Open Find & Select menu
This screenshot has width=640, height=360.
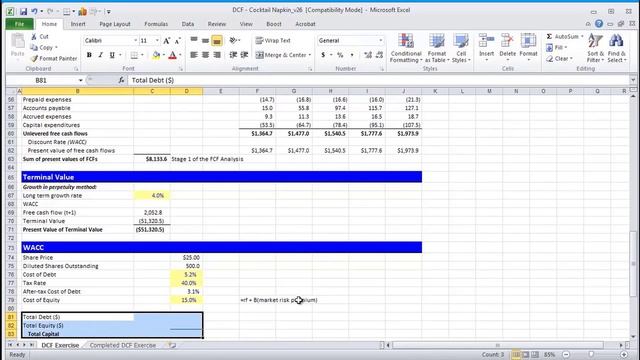click(x=616, y=48)
